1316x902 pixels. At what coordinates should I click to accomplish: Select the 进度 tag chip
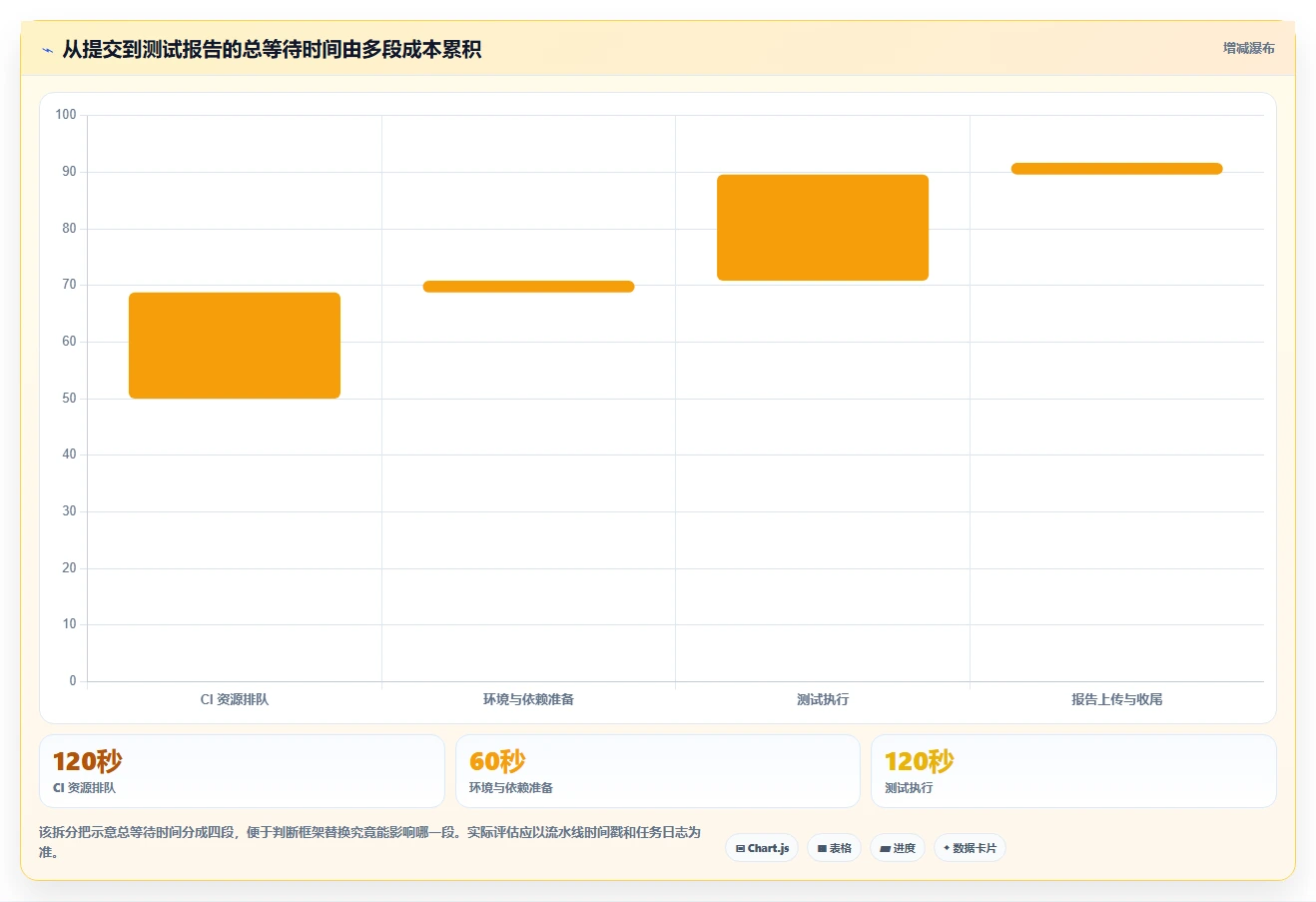(x=898, y=848)
